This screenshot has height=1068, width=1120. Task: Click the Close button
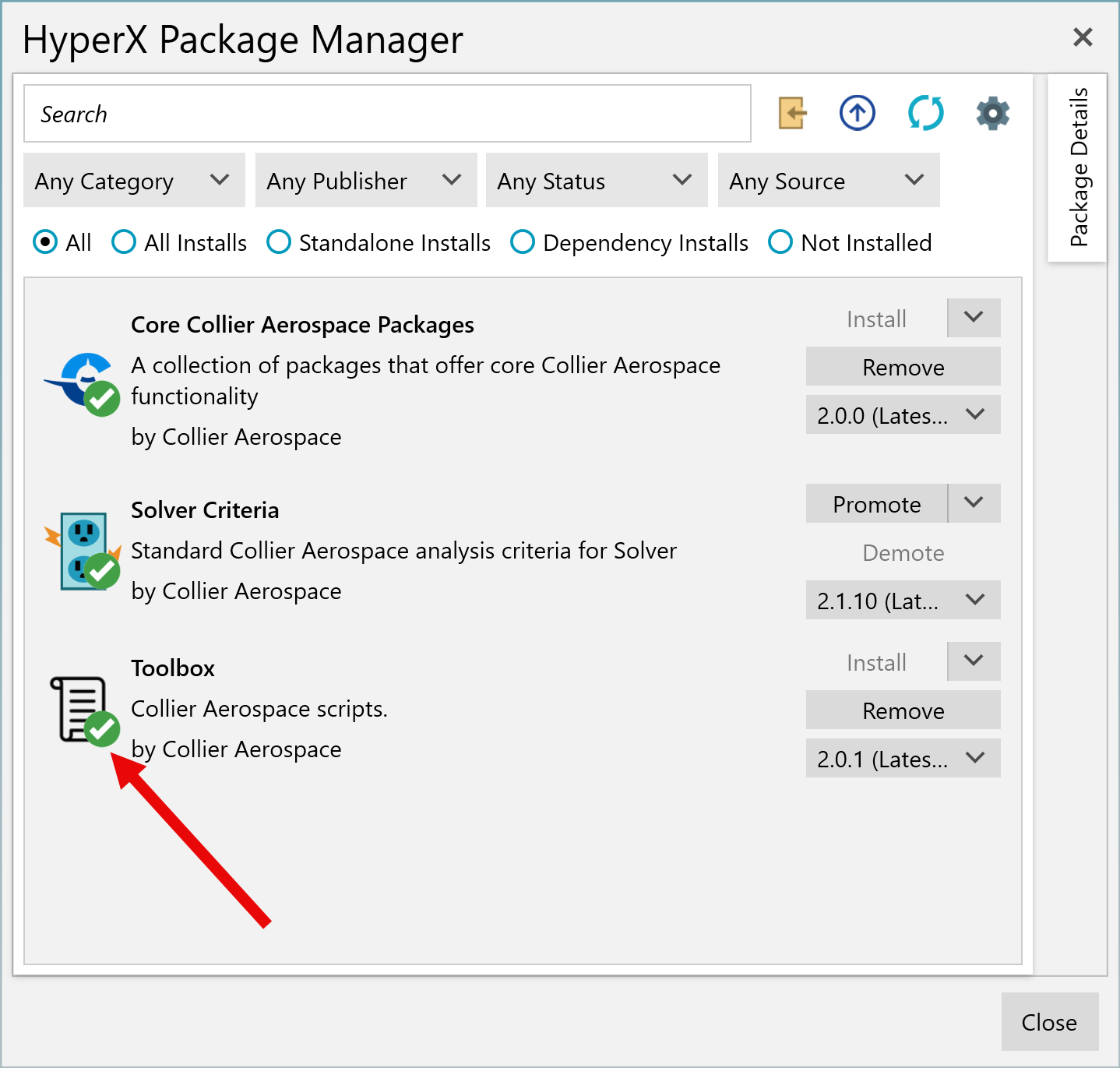tap(1050, 1021)
